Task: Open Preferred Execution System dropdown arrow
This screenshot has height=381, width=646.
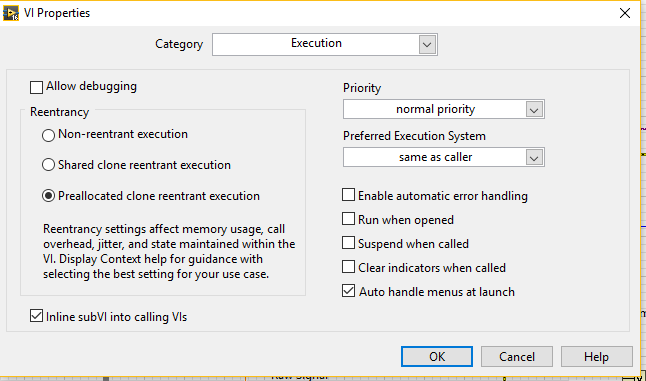Action: [x=534, y=157]
